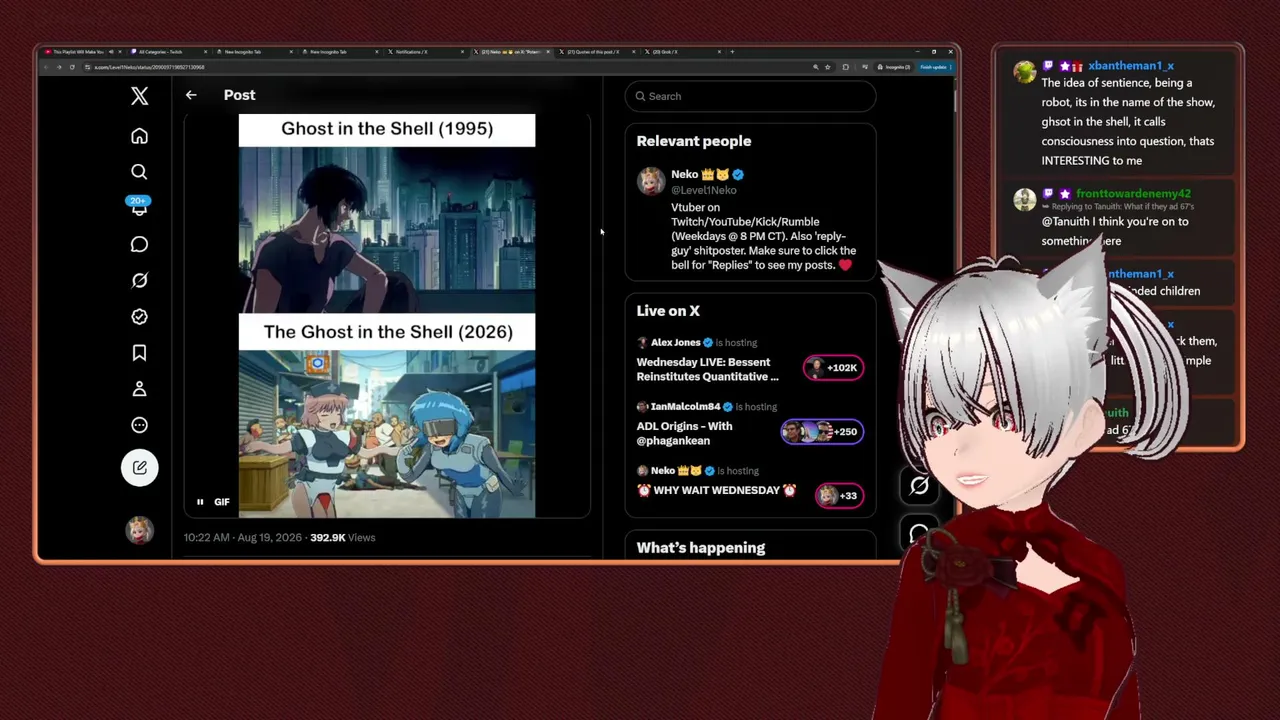Open the Neko profile name link

click(707, 174)
